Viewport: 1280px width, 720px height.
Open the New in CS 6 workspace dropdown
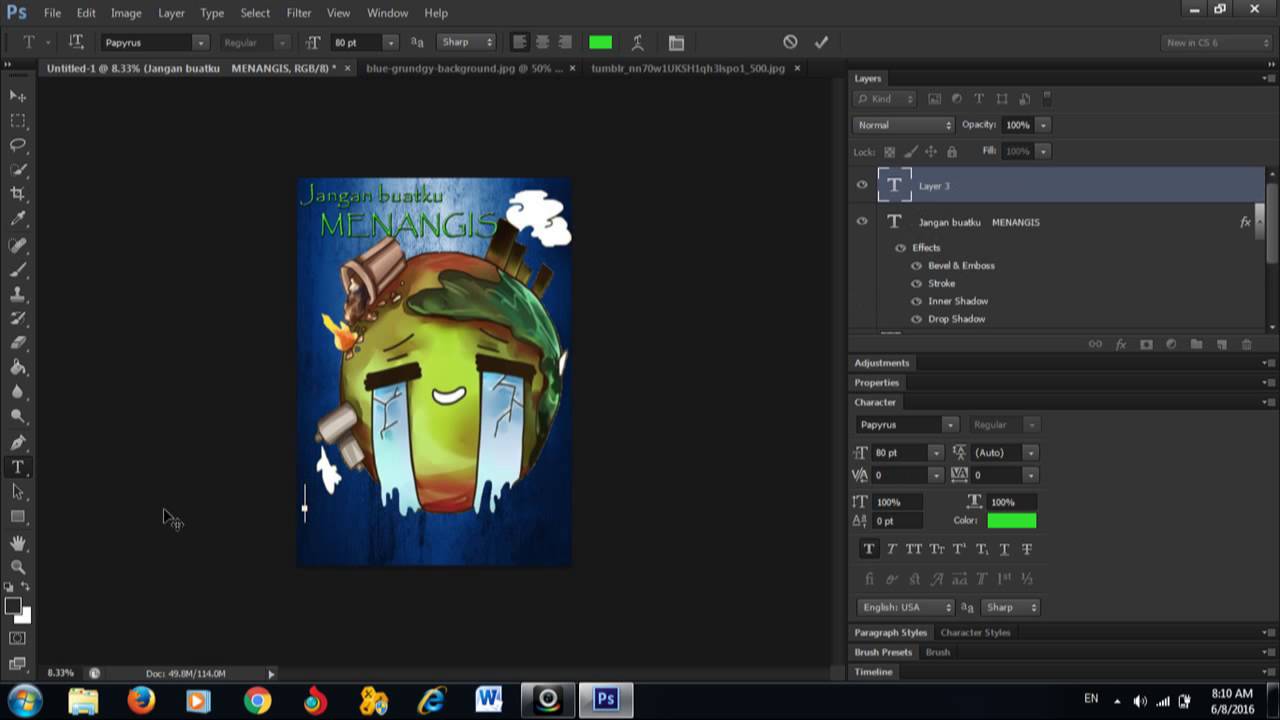1216,42
